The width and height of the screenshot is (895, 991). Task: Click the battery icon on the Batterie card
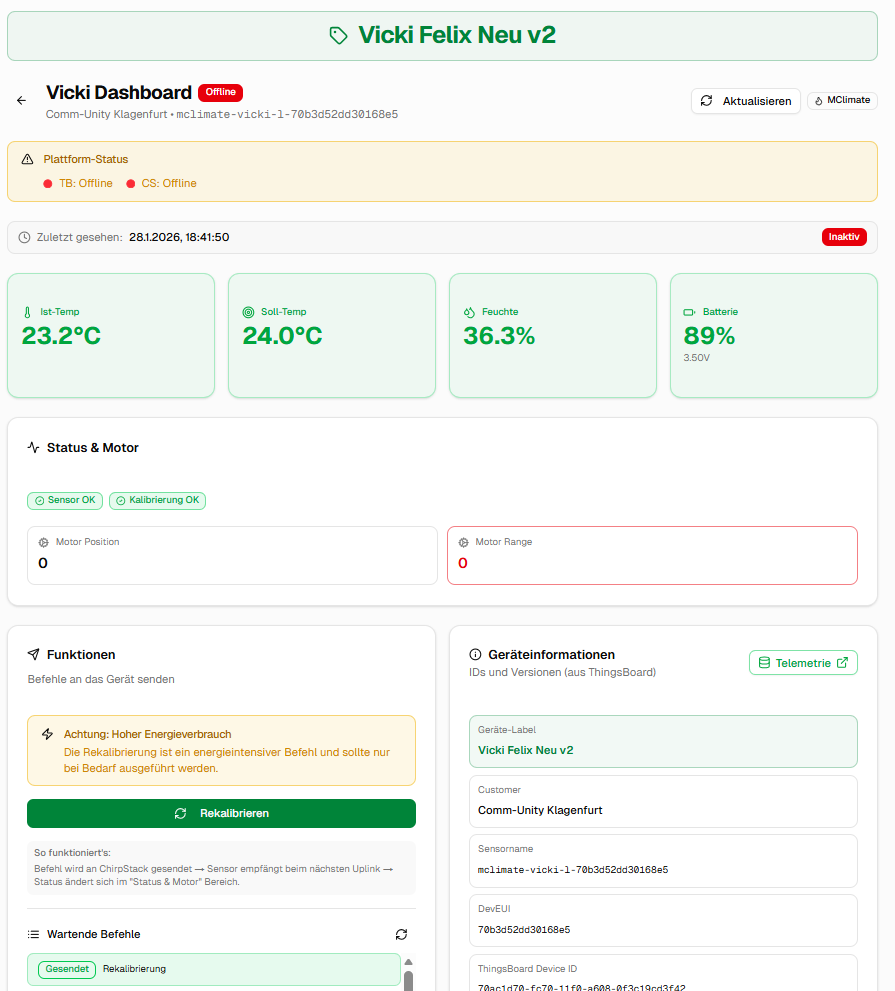(x=688, y=311)
